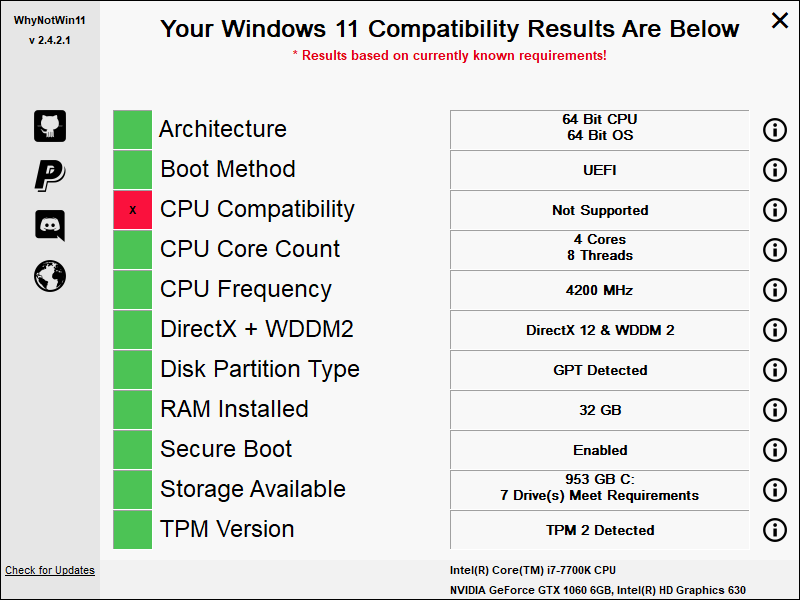Click info icon for RAM Installed
This screenshot has width=800, height=600.
point(775,410)
